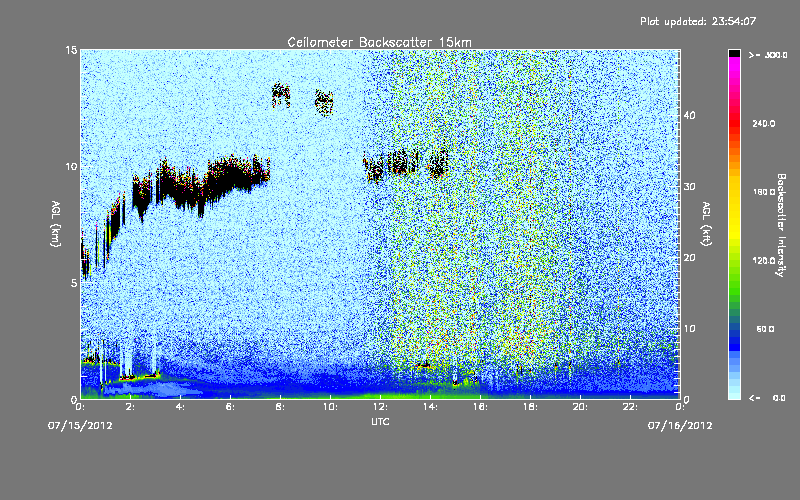Click the "<= 0.0" color bar value
Screen dimensions: 800x500
pos(767,397)
